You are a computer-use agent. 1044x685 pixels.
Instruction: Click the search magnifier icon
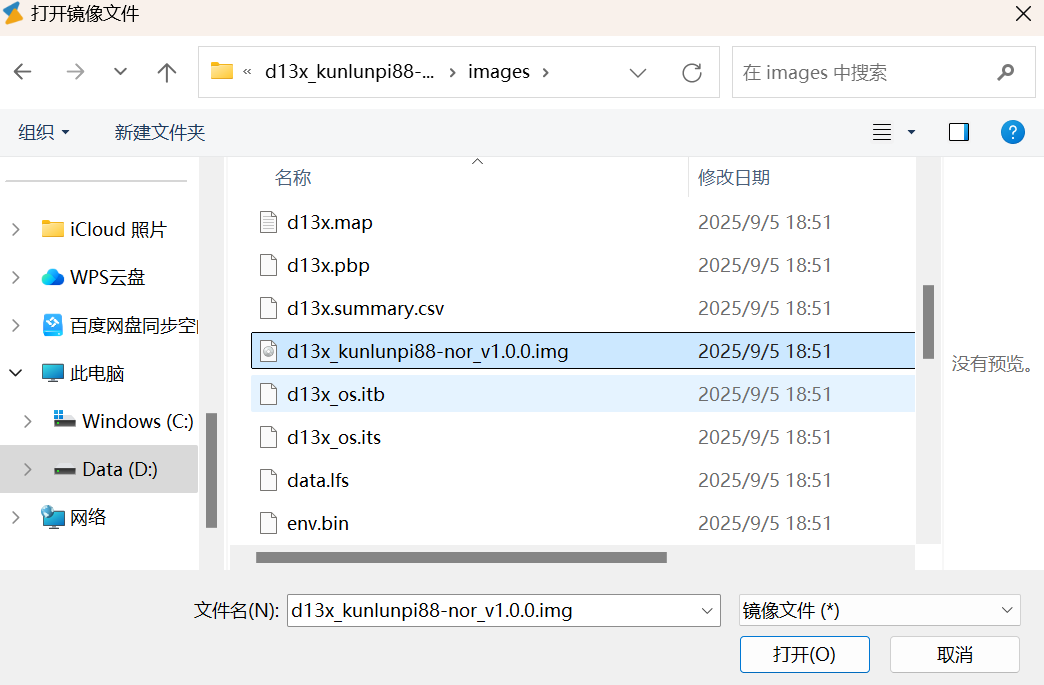pyautogui.click(x=1005, y=72)
